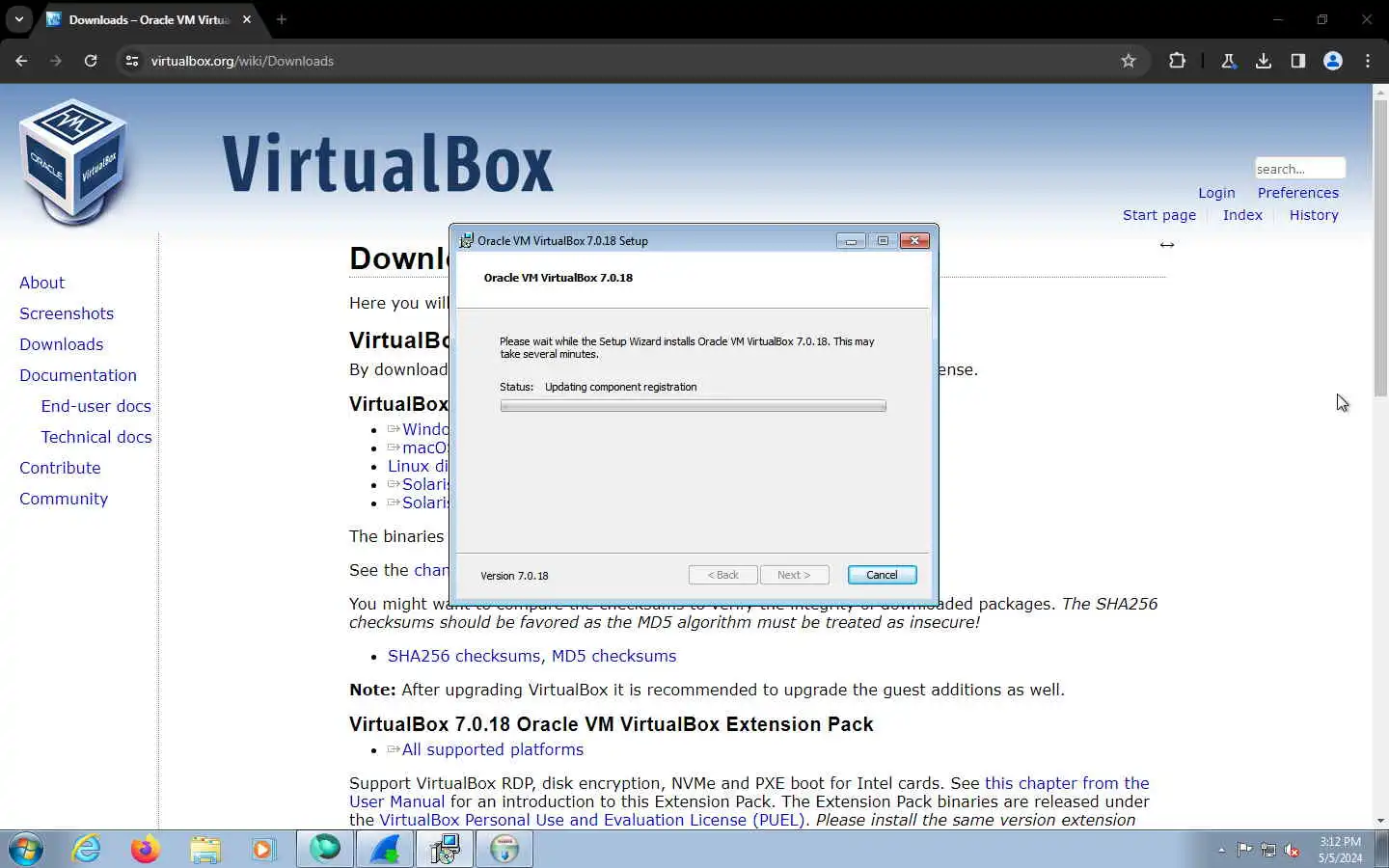Open the SHA256 checksums link

(x=464, y=656)
